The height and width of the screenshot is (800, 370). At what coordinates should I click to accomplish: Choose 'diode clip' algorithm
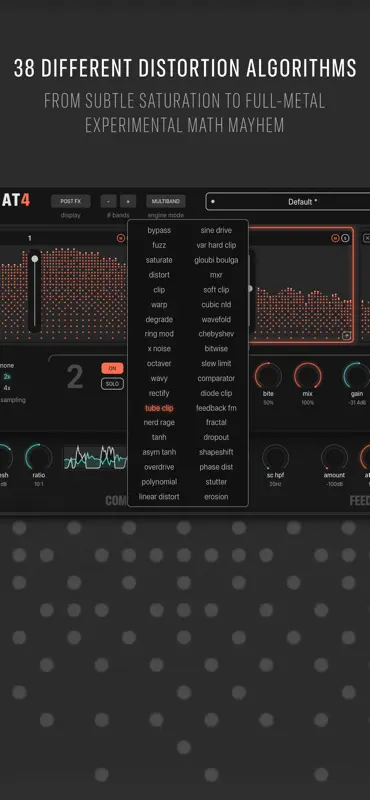(x=216, y=393)
